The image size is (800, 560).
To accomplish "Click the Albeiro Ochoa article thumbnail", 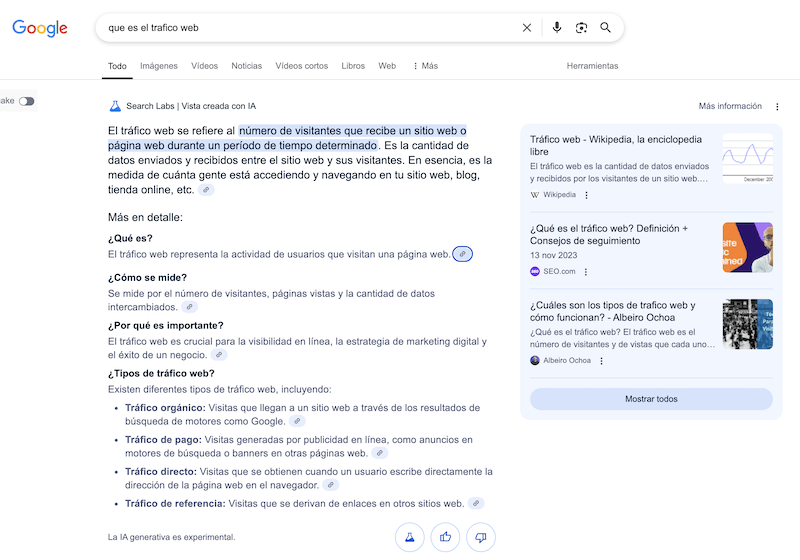I will coord(747,324).
